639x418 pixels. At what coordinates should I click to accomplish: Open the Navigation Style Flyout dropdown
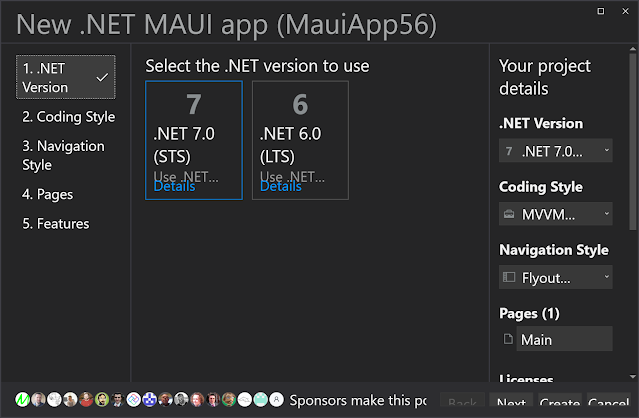coord(555,277)
